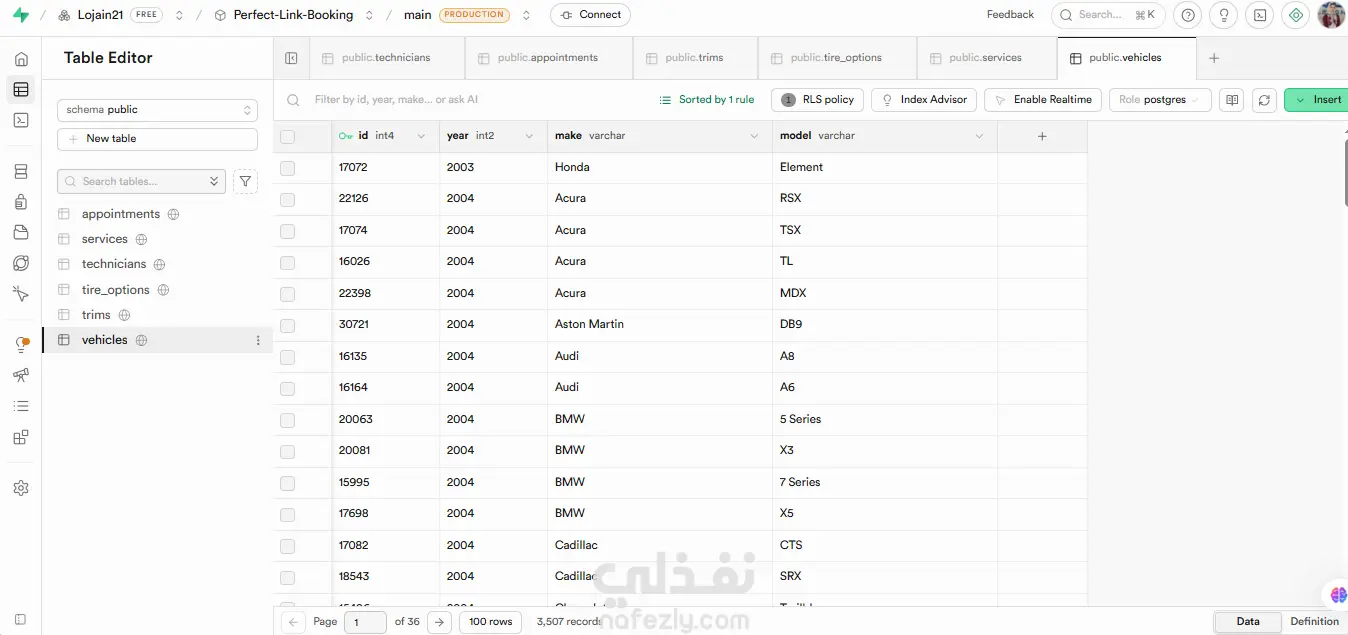Click the green Insert button

pyautogui.click(x=1317, y=100)
